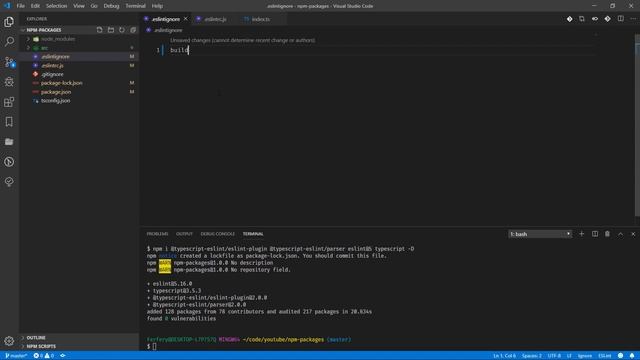Split the editor to the right
The height and width of the screenshot is (360, 640).
point(620,19)
